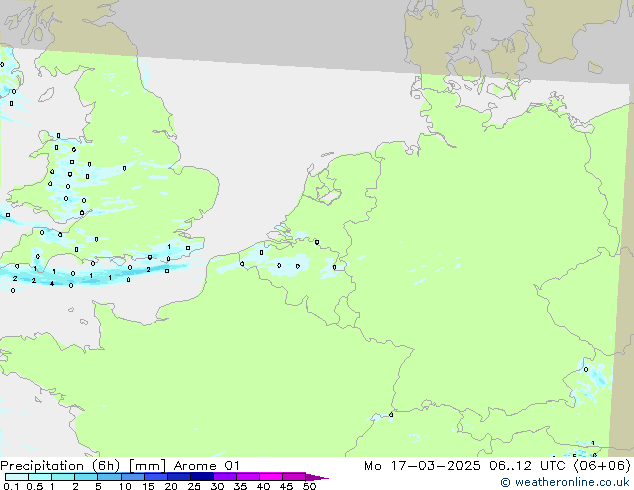Pick the 15–20 mm legend color swatch
Viewport: 634px width, 490px height.
[156, 477]
